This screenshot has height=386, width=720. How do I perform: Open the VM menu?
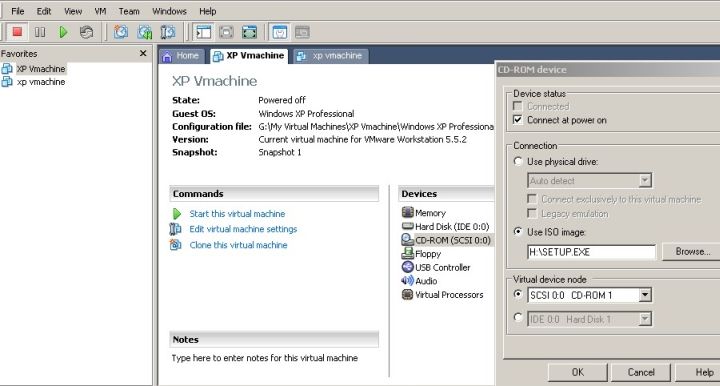coord(100,11)
